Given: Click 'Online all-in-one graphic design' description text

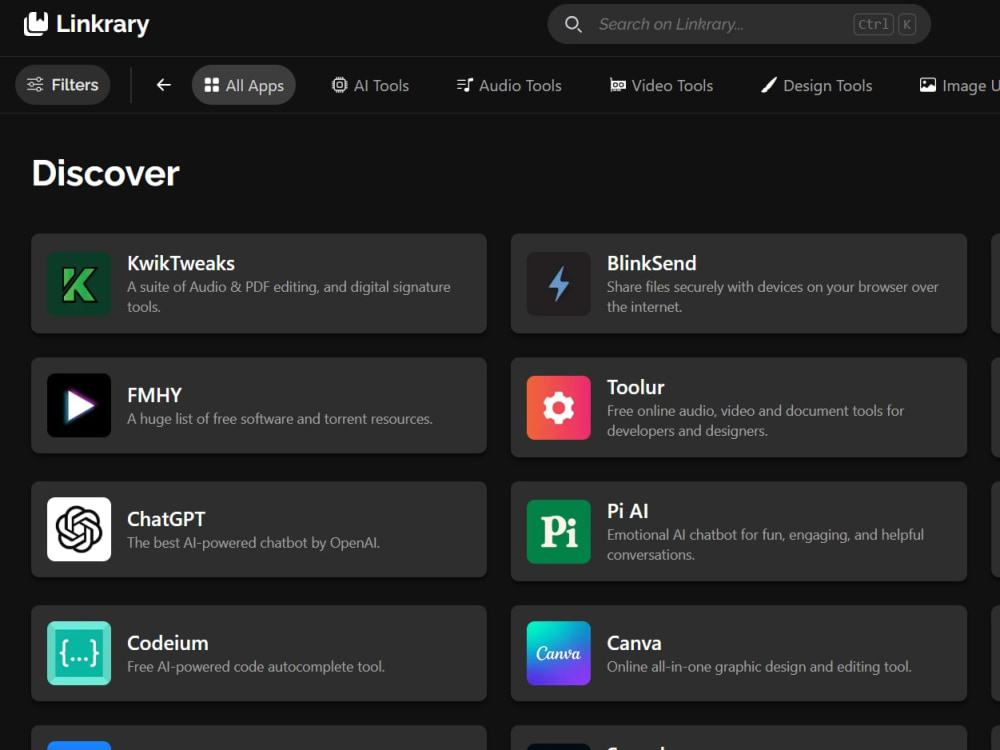Looking at the screenshot, I should pyautogui.click(x=759, y=666).
